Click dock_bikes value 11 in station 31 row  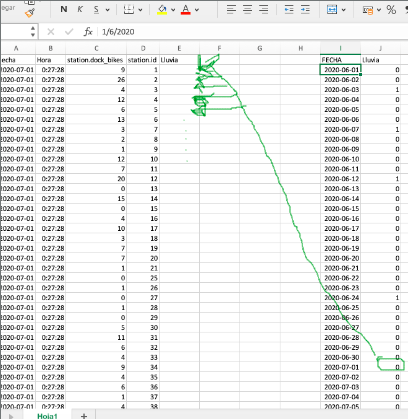[x=96, y=338]
